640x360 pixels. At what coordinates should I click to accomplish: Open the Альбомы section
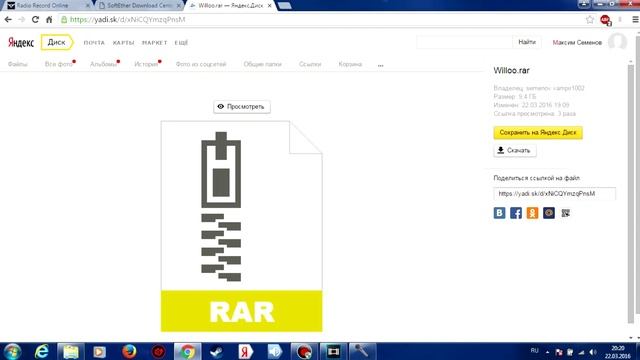point(103,64)
